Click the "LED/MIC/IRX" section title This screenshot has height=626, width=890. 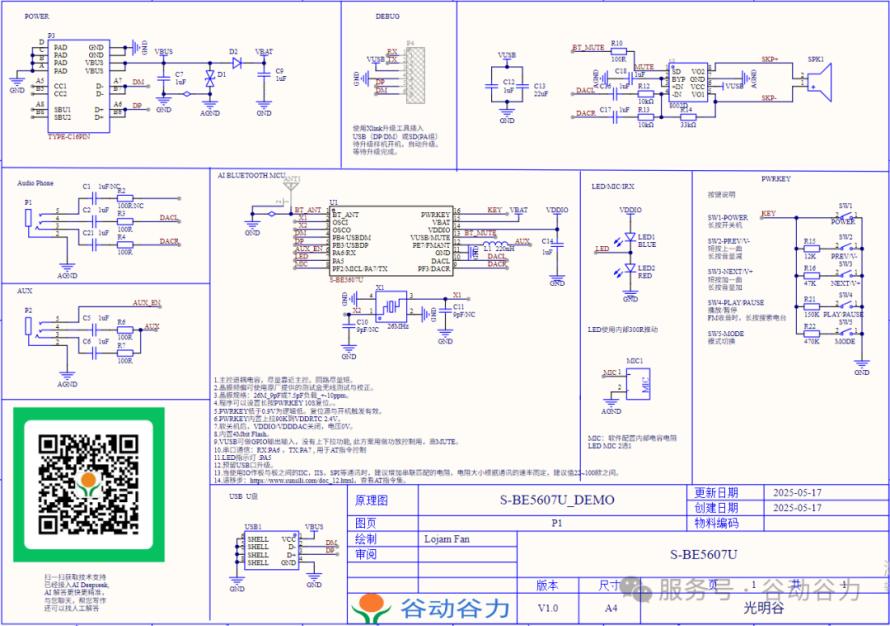point(613,187)
